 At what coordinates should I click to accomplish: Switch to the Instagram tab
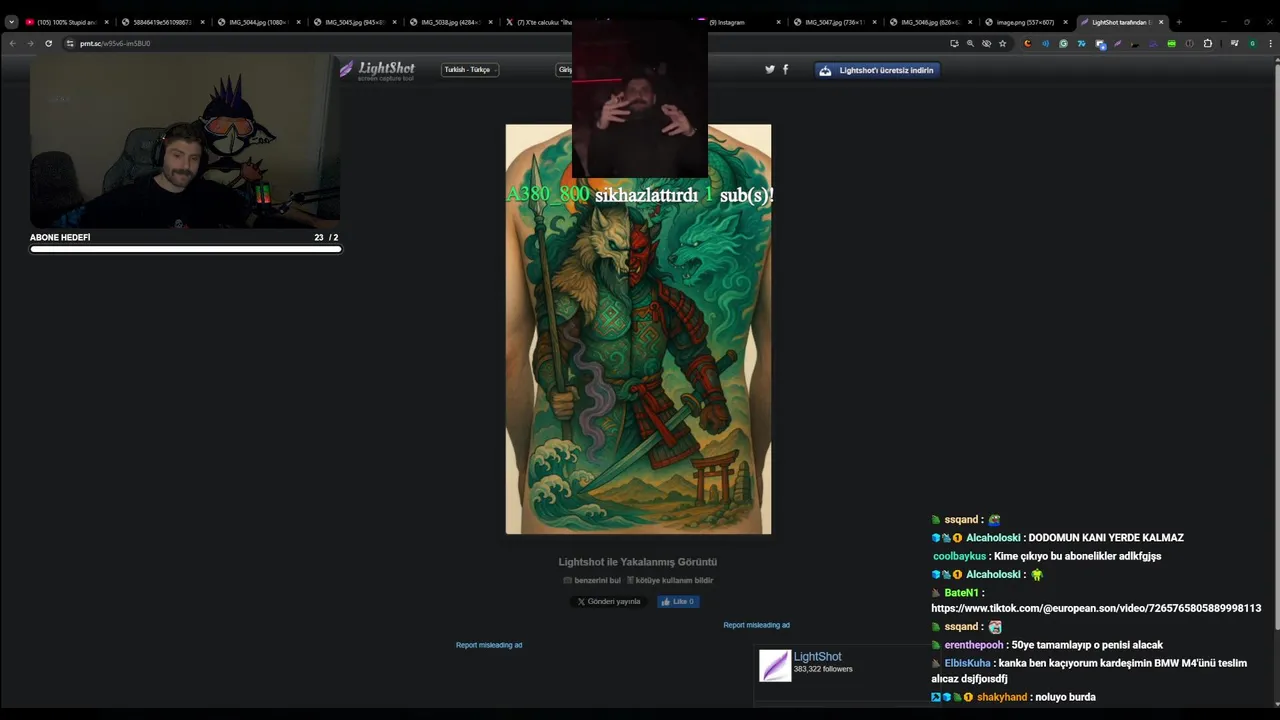(738, 22)
